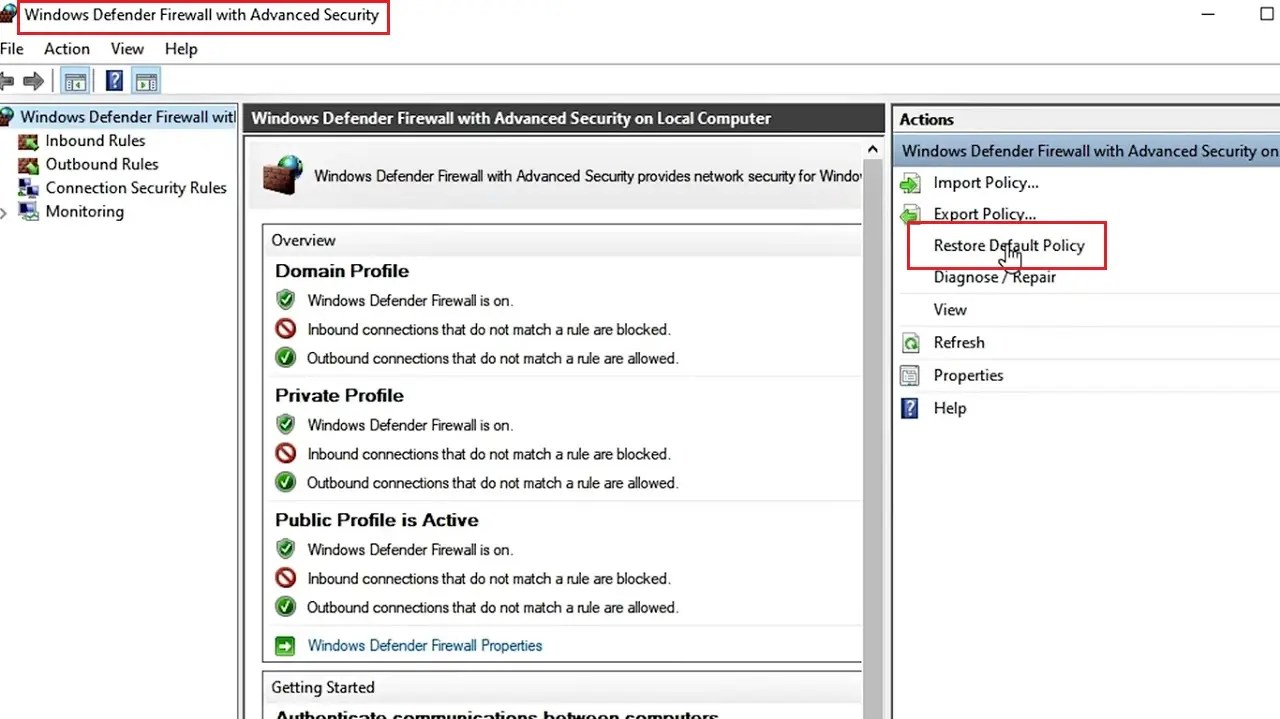Click the vertical scrollbar up arrow
This screenshot has height=719, width=1280.
click(x=872, y=148)
